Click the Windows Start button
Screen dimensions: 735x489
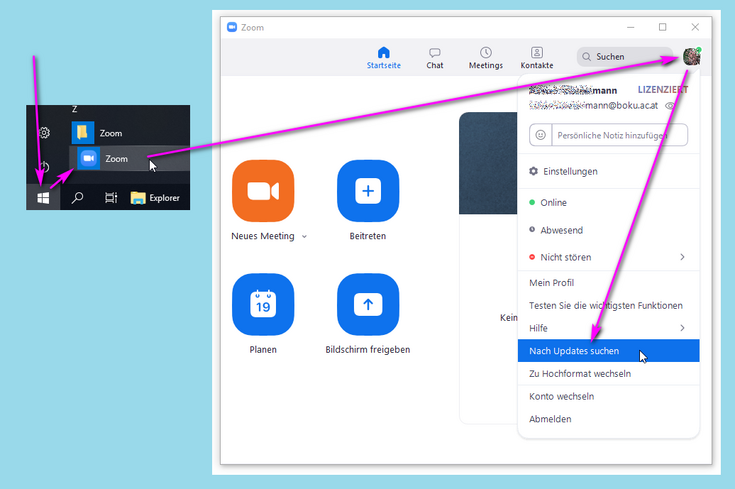[x=43, y=198]
